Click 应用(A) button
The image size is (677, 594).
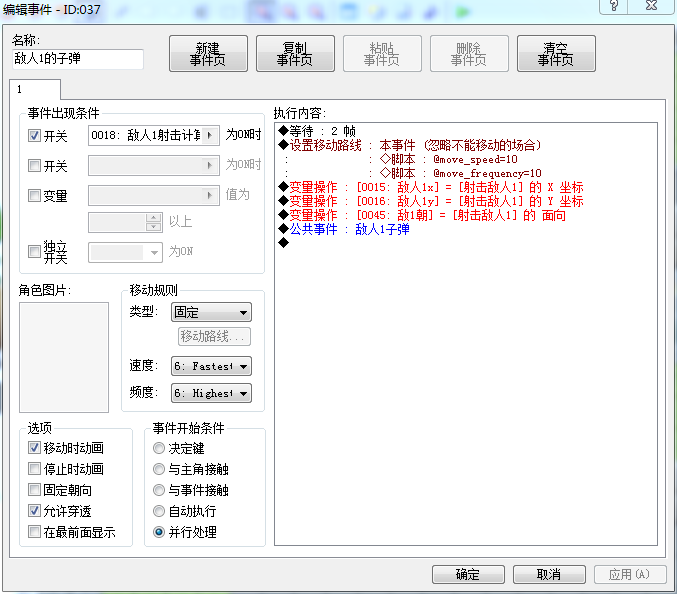630,575
